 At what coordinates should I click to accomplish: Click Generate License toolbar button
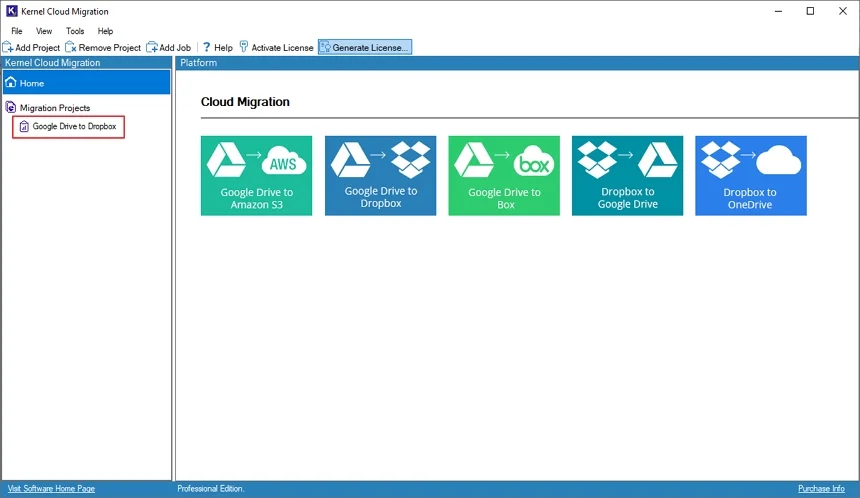point(365,48)
